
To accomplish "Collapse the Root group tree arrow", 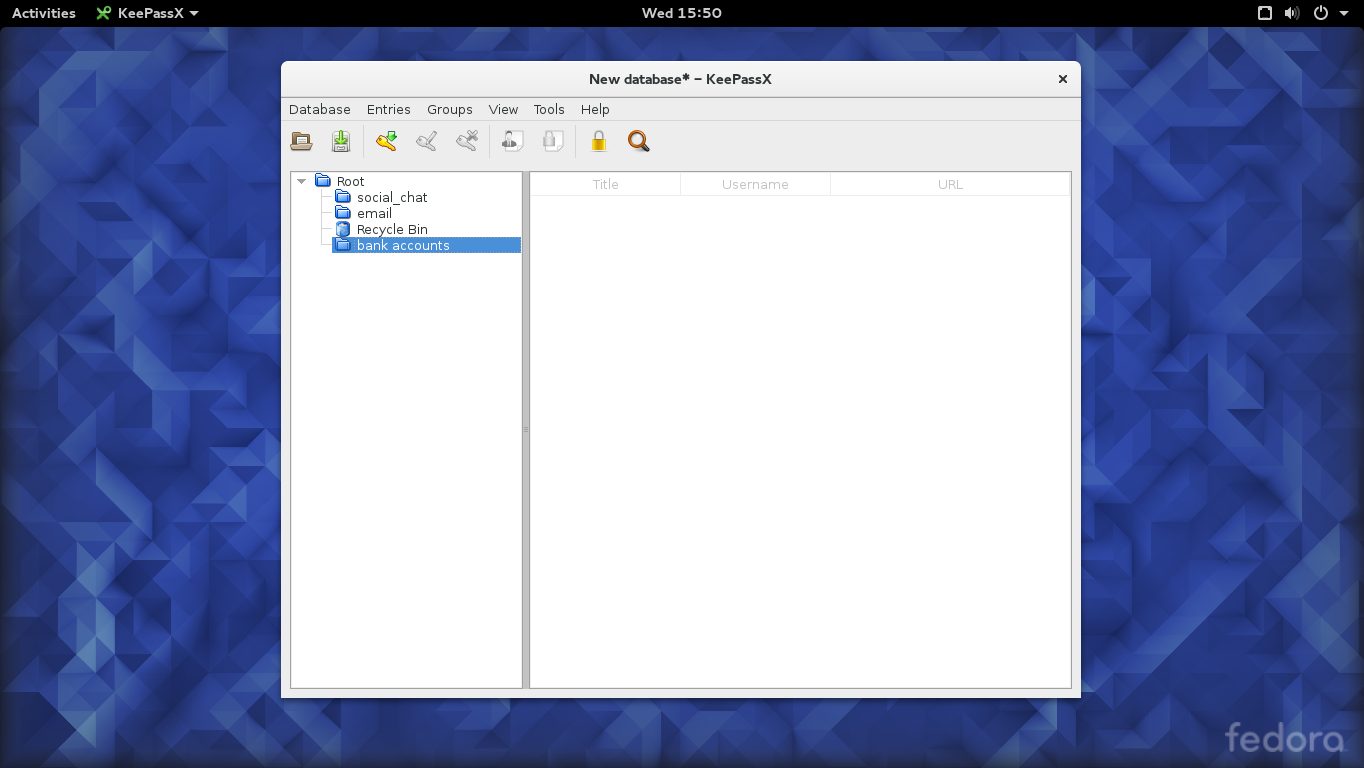I will (x=302, y=181).
